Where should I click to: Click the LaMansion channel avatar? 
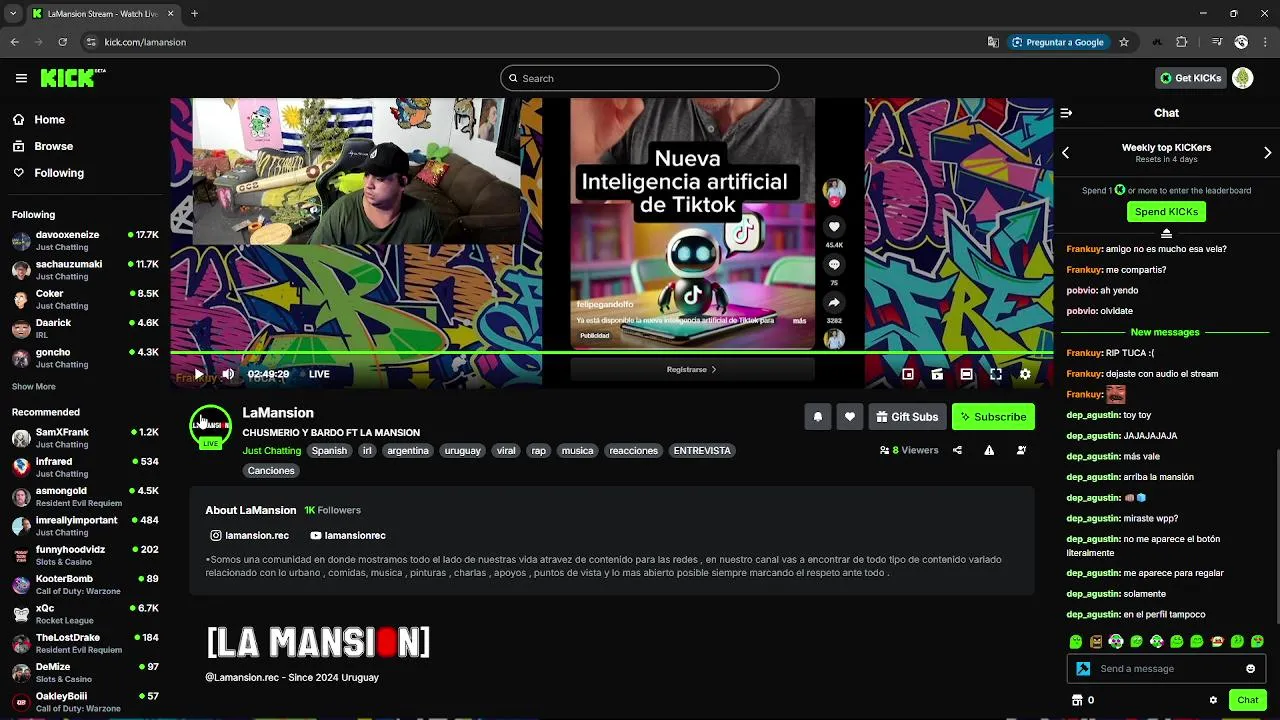click(211, 425)
